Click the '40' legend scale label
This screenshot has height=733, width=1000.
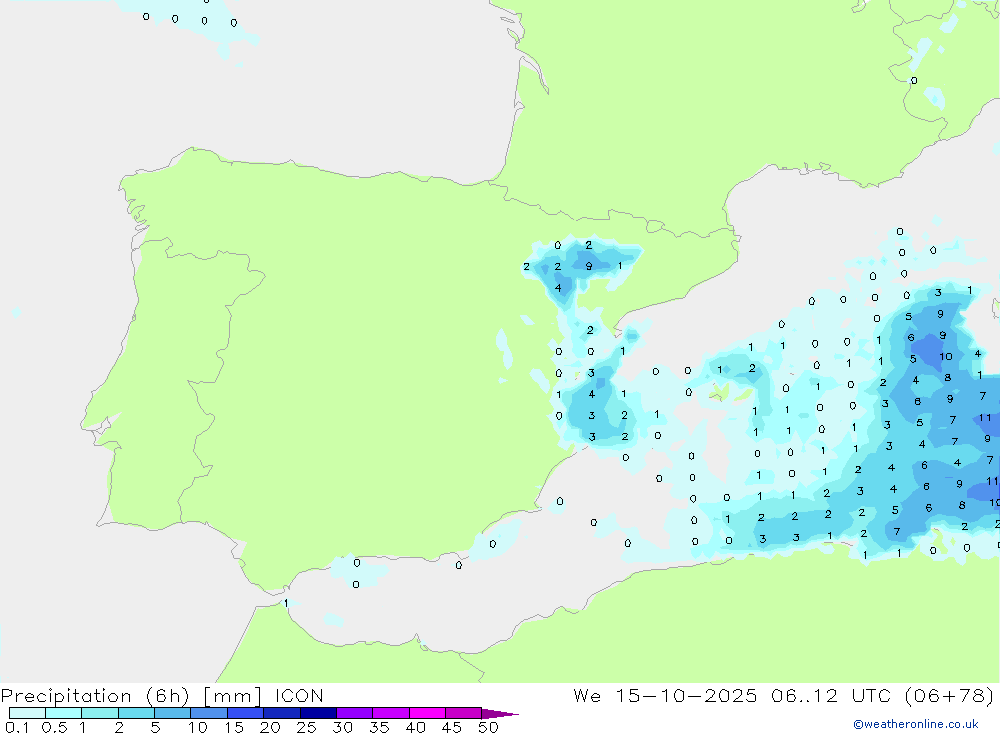point(415,727)
